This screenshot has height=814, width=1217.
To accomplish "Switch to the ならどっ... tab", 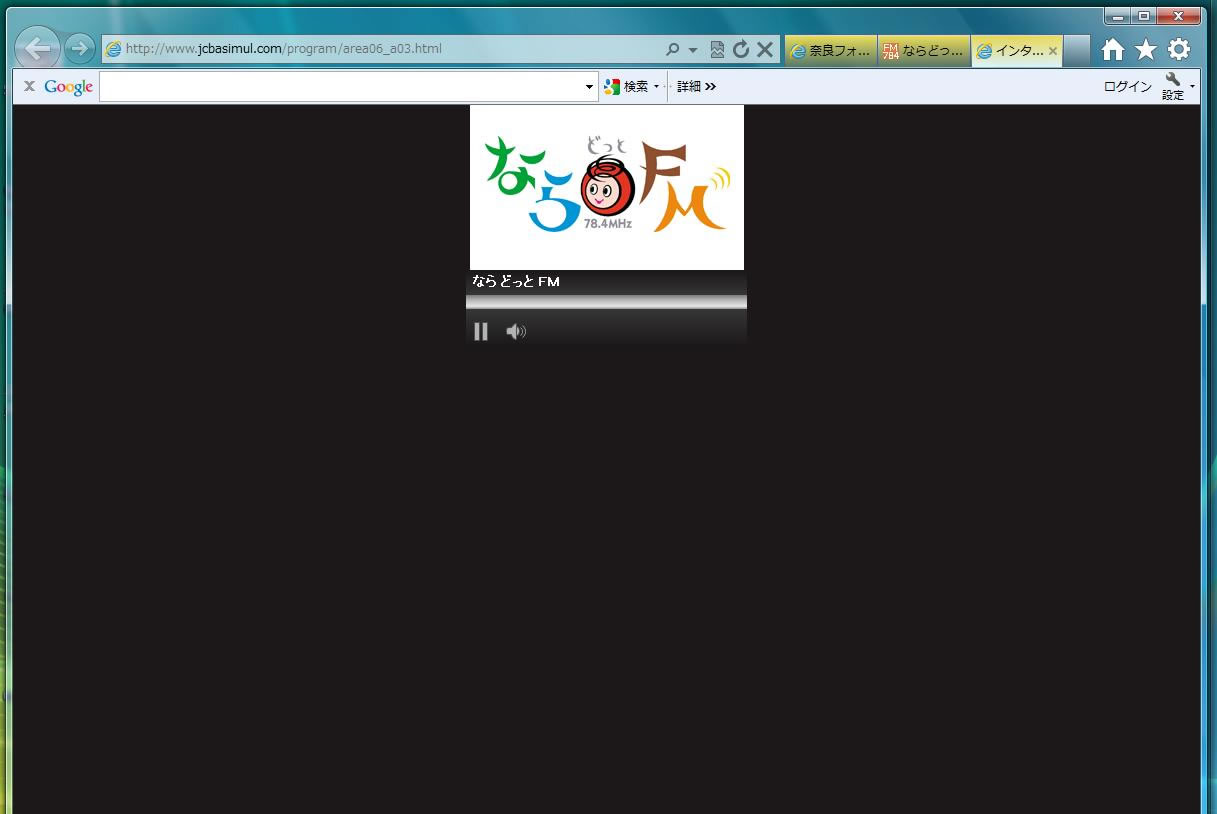I will tap(924, 51).
